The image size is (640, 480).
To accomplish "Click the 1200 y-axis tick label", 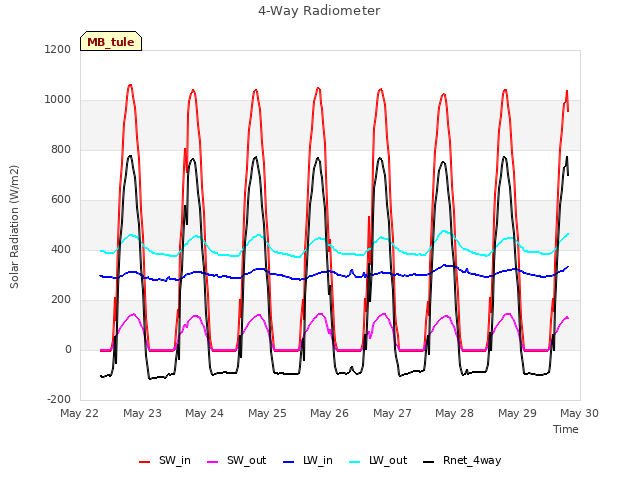I will click(x=58, y=50).
